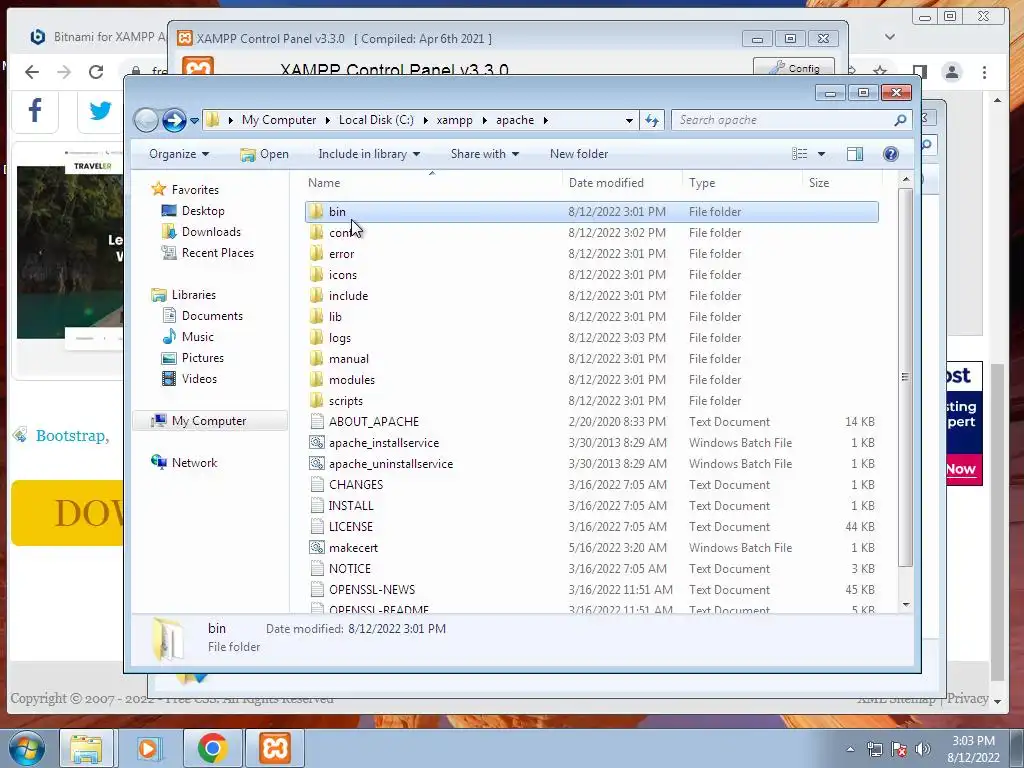Click the Explorer forward arrow button
Viewport: 1024px width, 768px height.
[x=174, y=120]
